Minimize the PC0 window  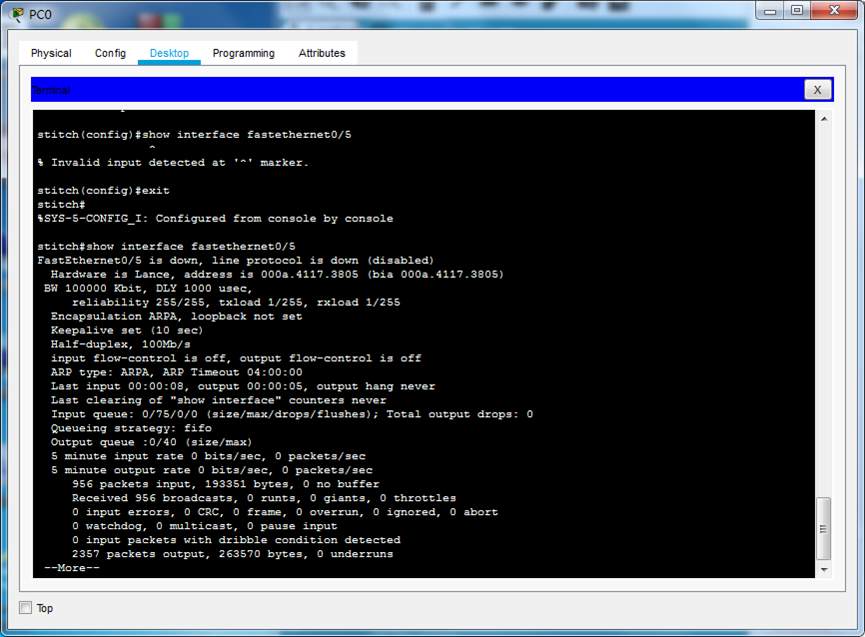[771, 11]
